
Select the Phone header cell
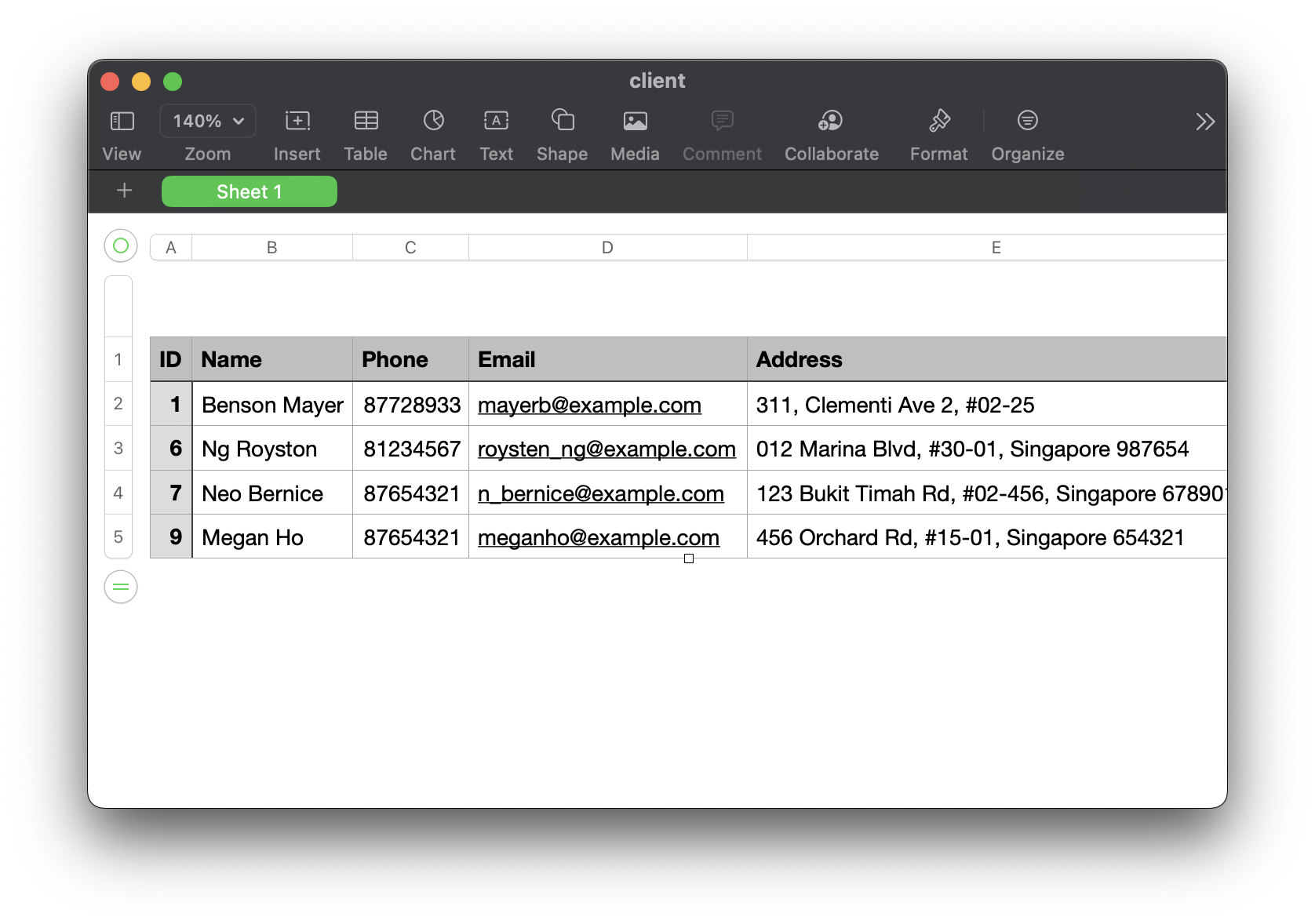(410, 359)
